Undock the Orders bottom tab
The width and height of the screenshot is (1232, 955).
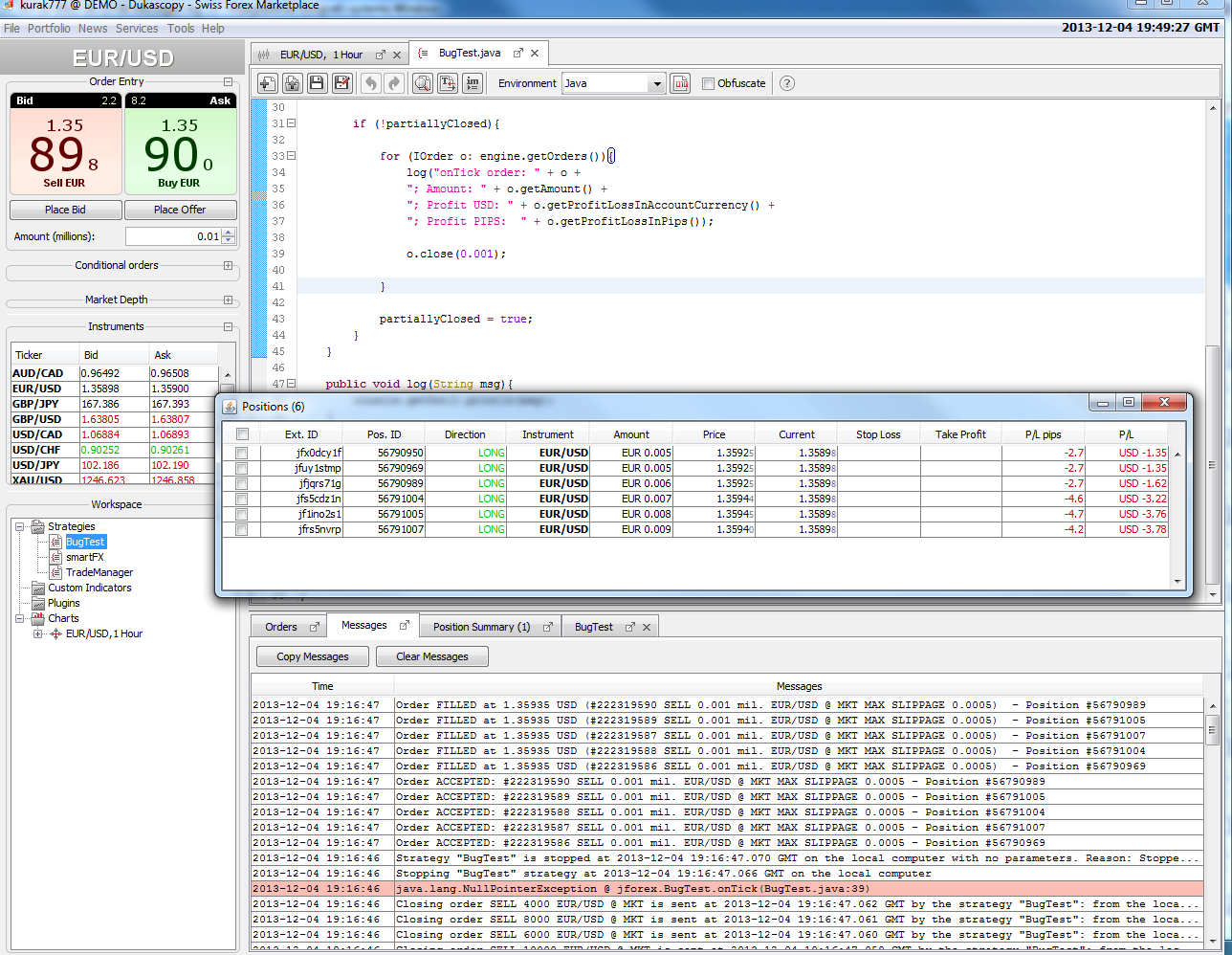[314, 627]
